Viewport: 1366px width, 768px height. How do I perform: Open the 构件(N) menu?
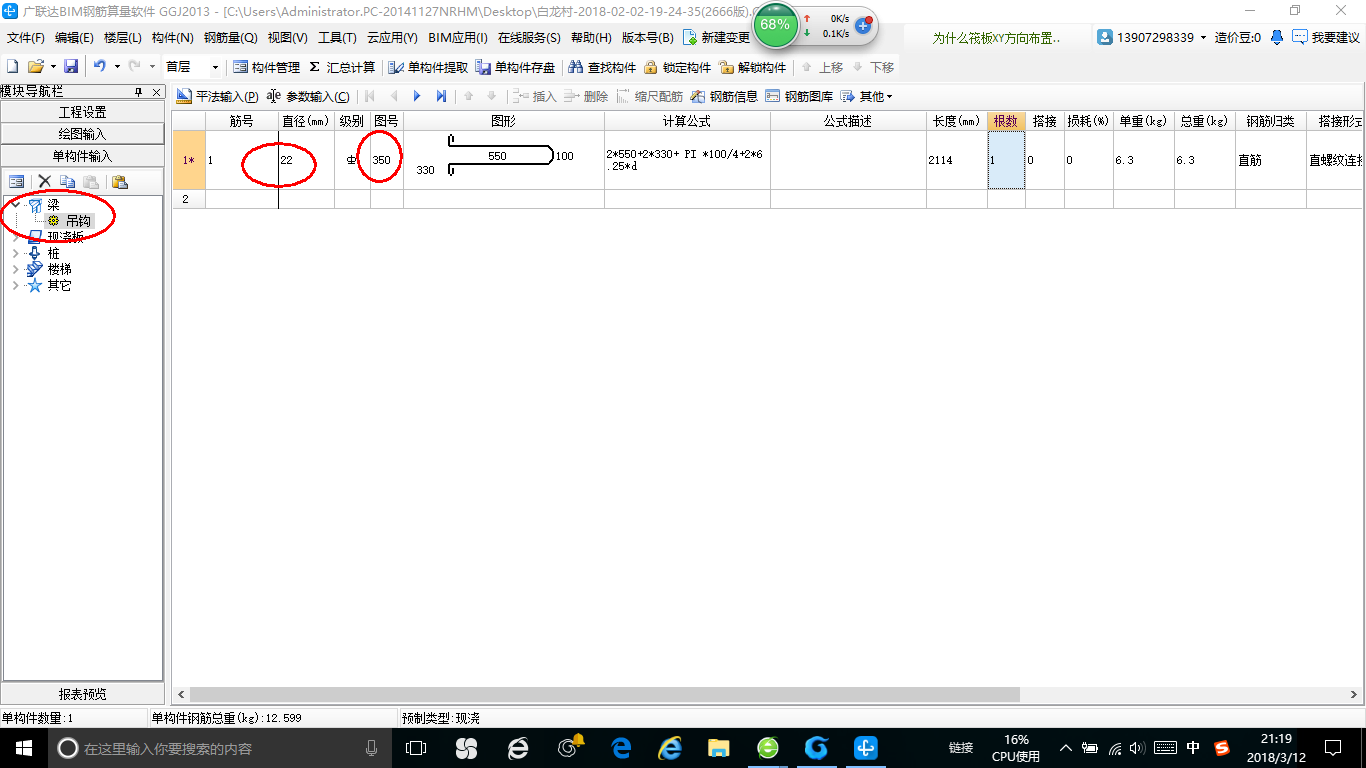(172, 38)
